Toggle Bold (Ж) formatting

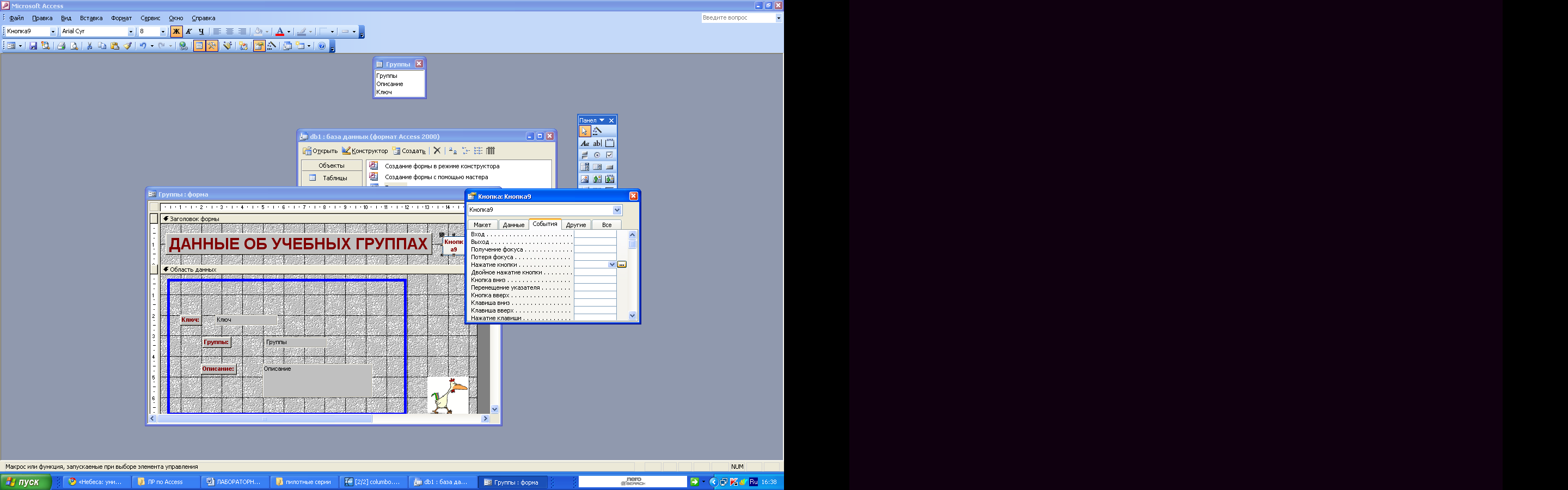point(176,32)
